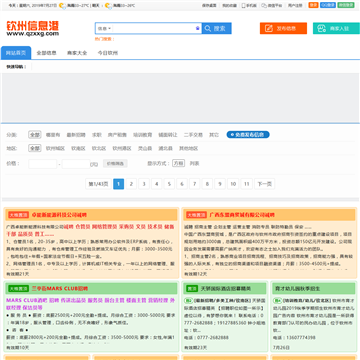Go to page 11 in pagination

tap(246, 184)
